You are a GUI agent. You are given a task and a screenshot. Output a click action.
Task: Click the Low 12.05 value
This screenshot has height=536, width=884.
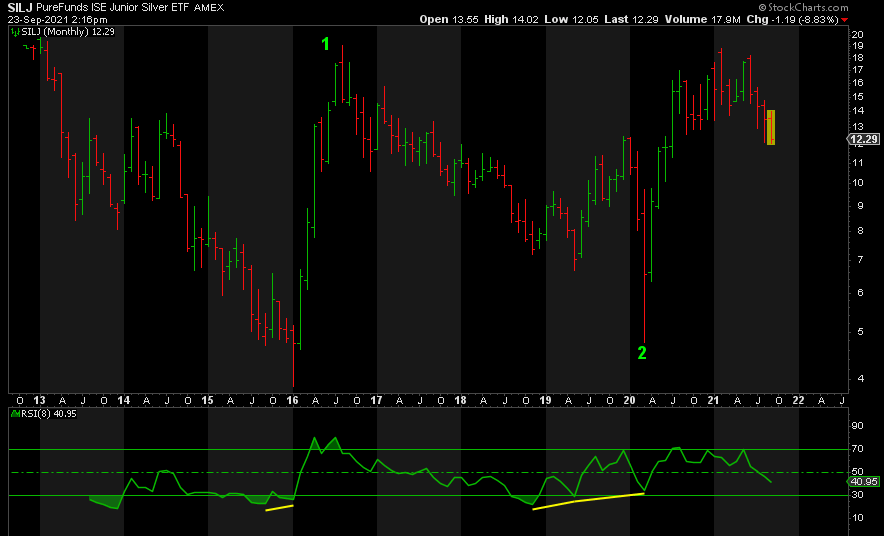pos(571,19)
